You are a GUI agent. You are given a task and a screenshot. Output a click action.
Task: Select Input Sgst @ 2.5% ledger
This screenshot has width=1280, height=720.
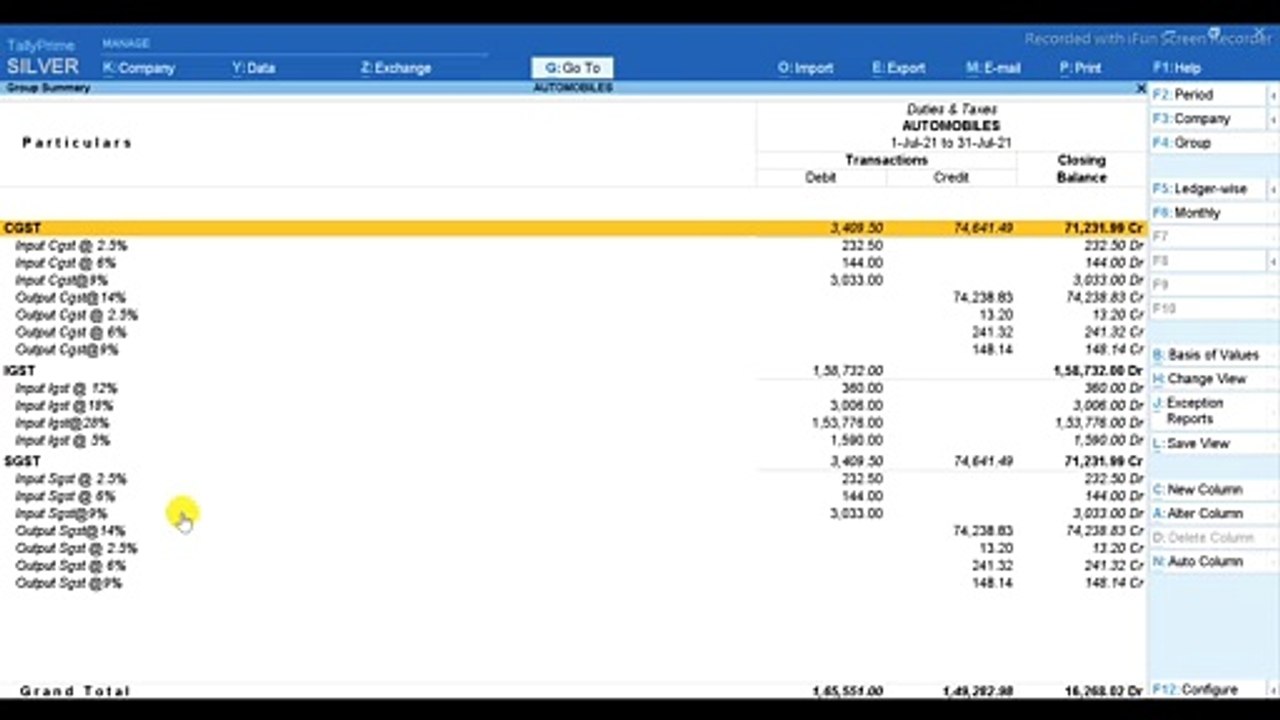[x=71, y=479]
